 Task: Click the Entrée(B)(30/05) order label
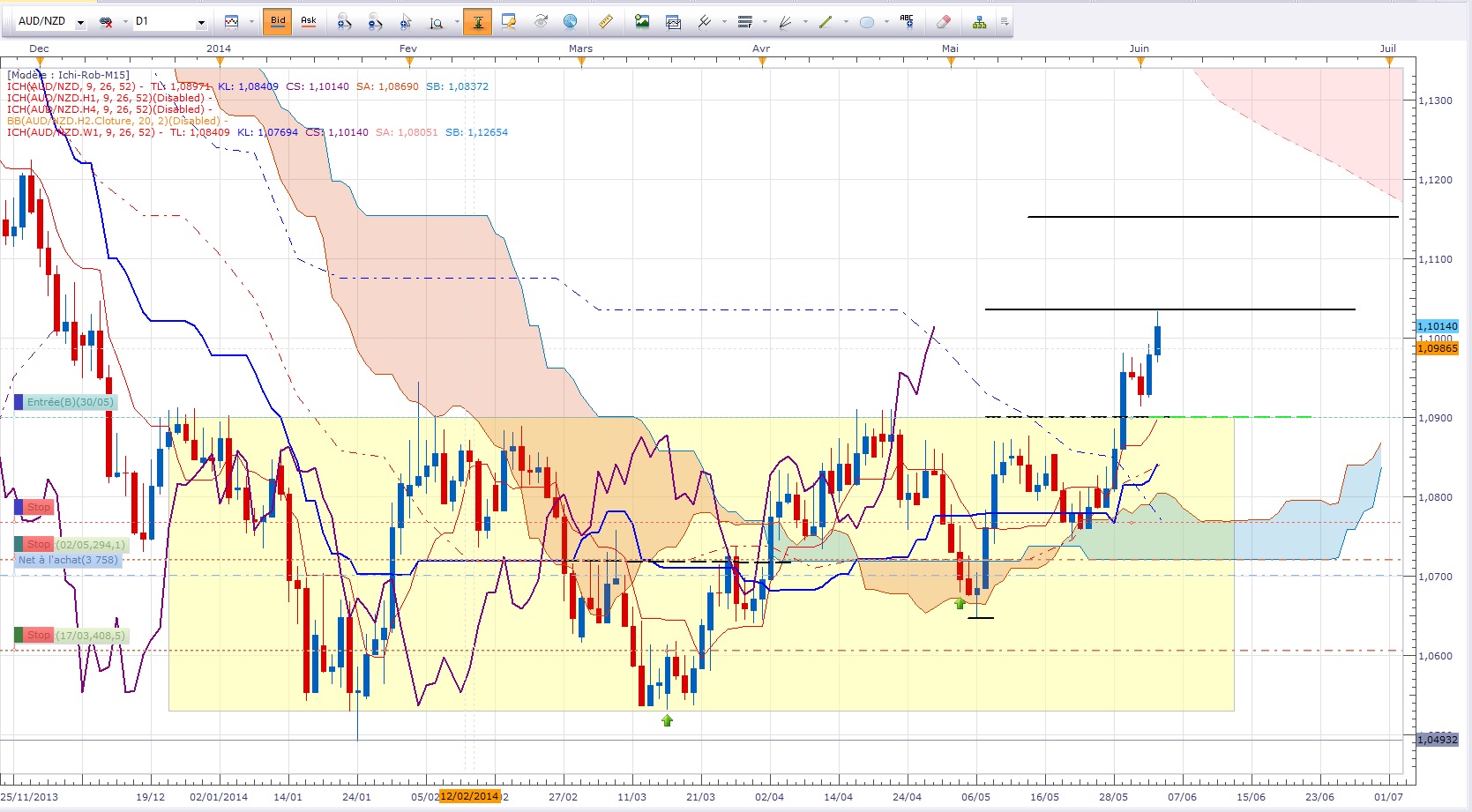click(70, 402)
